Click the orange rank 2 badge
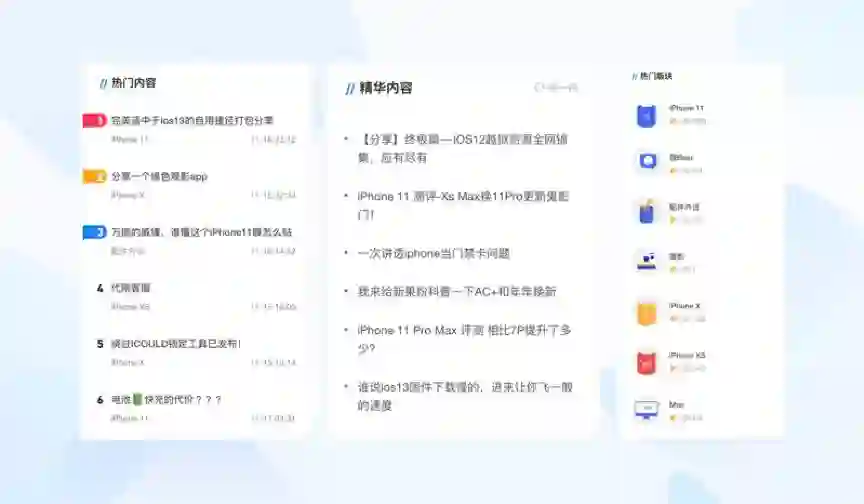The height and width of the screenshot is (504, 864). click(94, 176)
